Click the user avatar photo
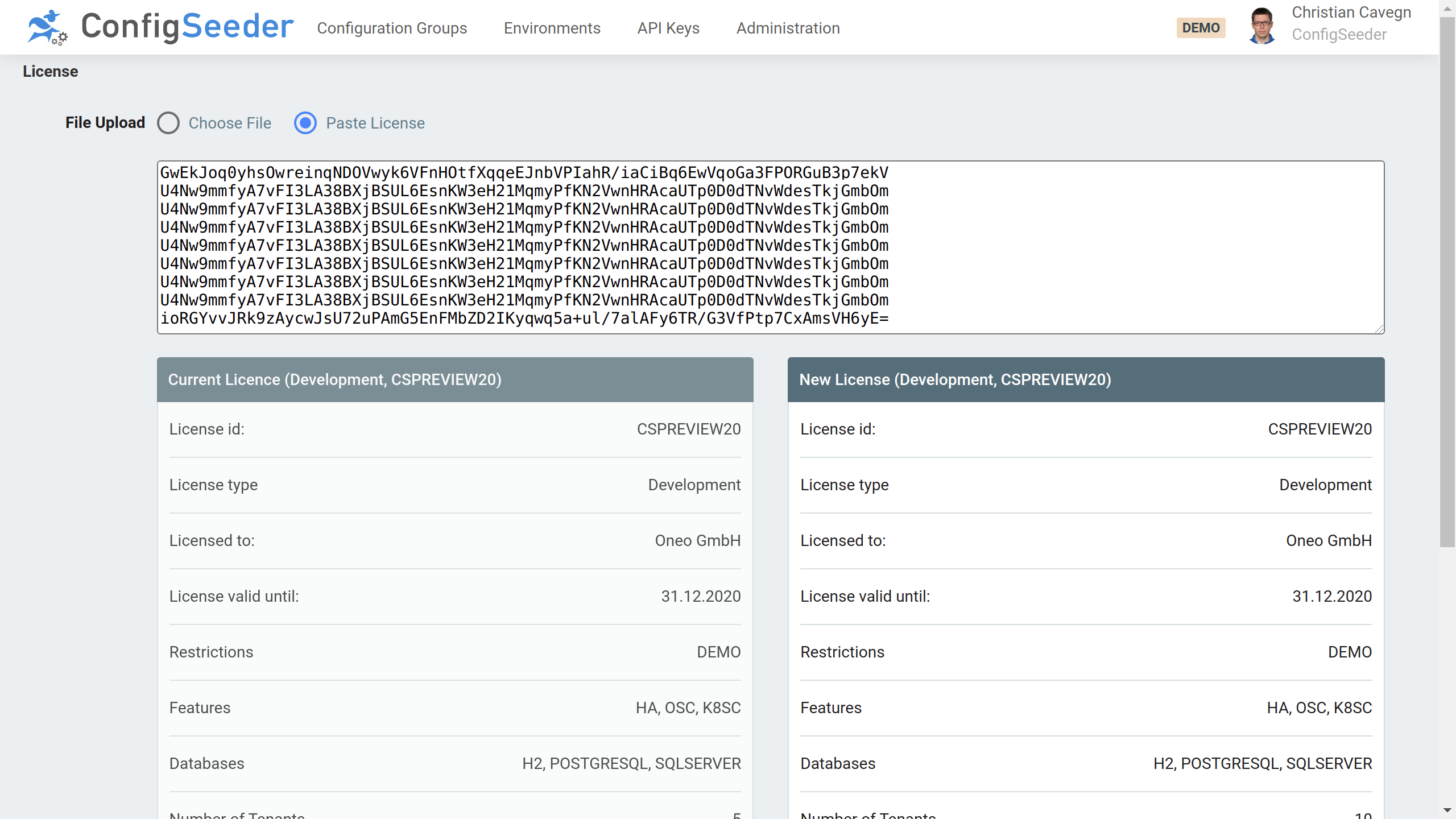This screenshot has height=819, width=1456. [x=1262, y=26]
